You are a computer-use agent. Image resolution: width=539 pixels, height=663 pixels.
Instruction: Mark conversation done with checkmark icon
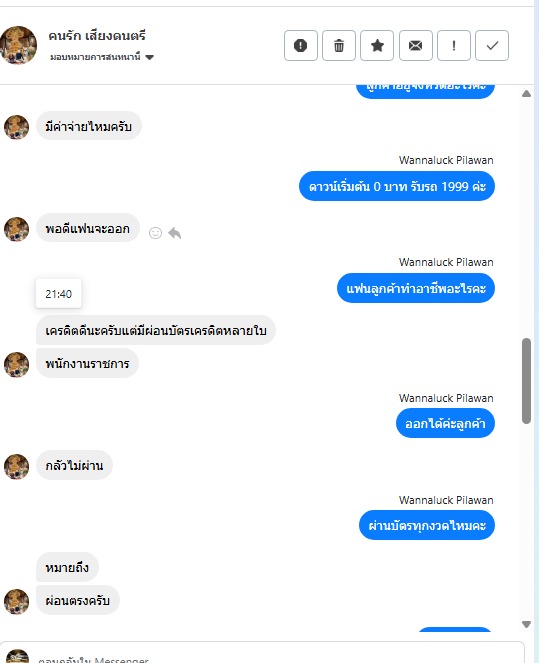tap(492, 45)
